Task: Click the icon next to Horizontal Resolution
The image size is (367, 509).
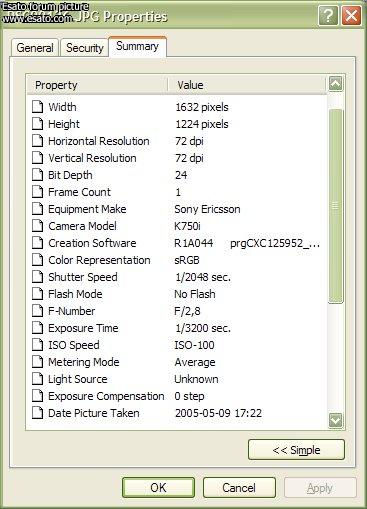Action: pos(37,141)
